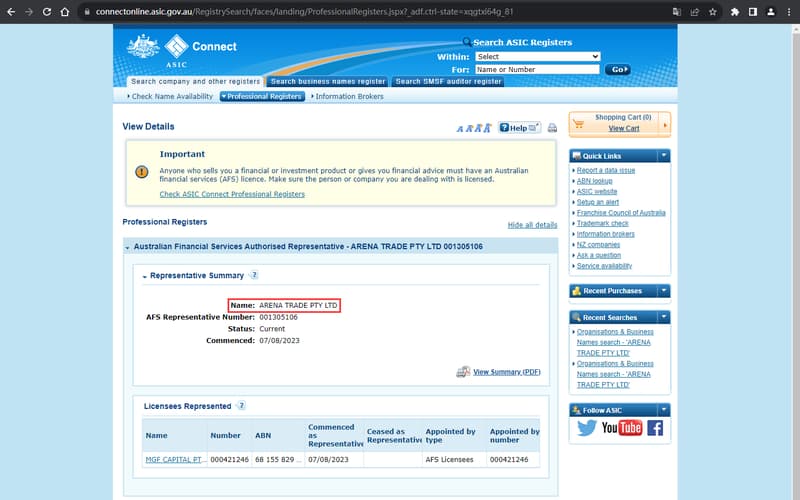Bookmark this page with the star icon

(x=713, y=12)
